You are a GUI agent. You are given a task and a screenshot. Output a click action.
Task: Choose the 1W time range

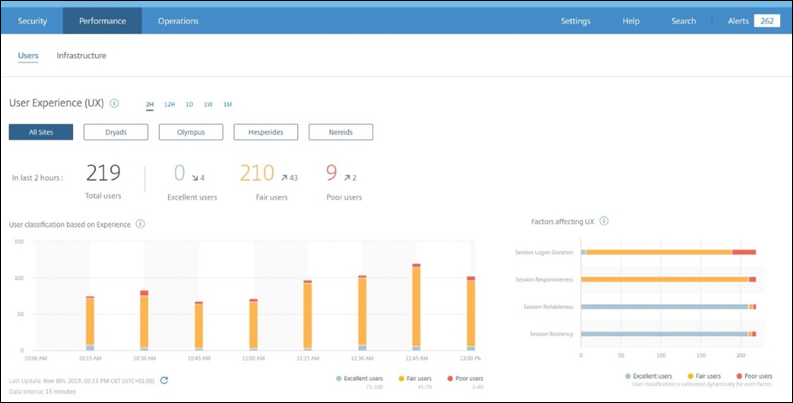point(208,104)
